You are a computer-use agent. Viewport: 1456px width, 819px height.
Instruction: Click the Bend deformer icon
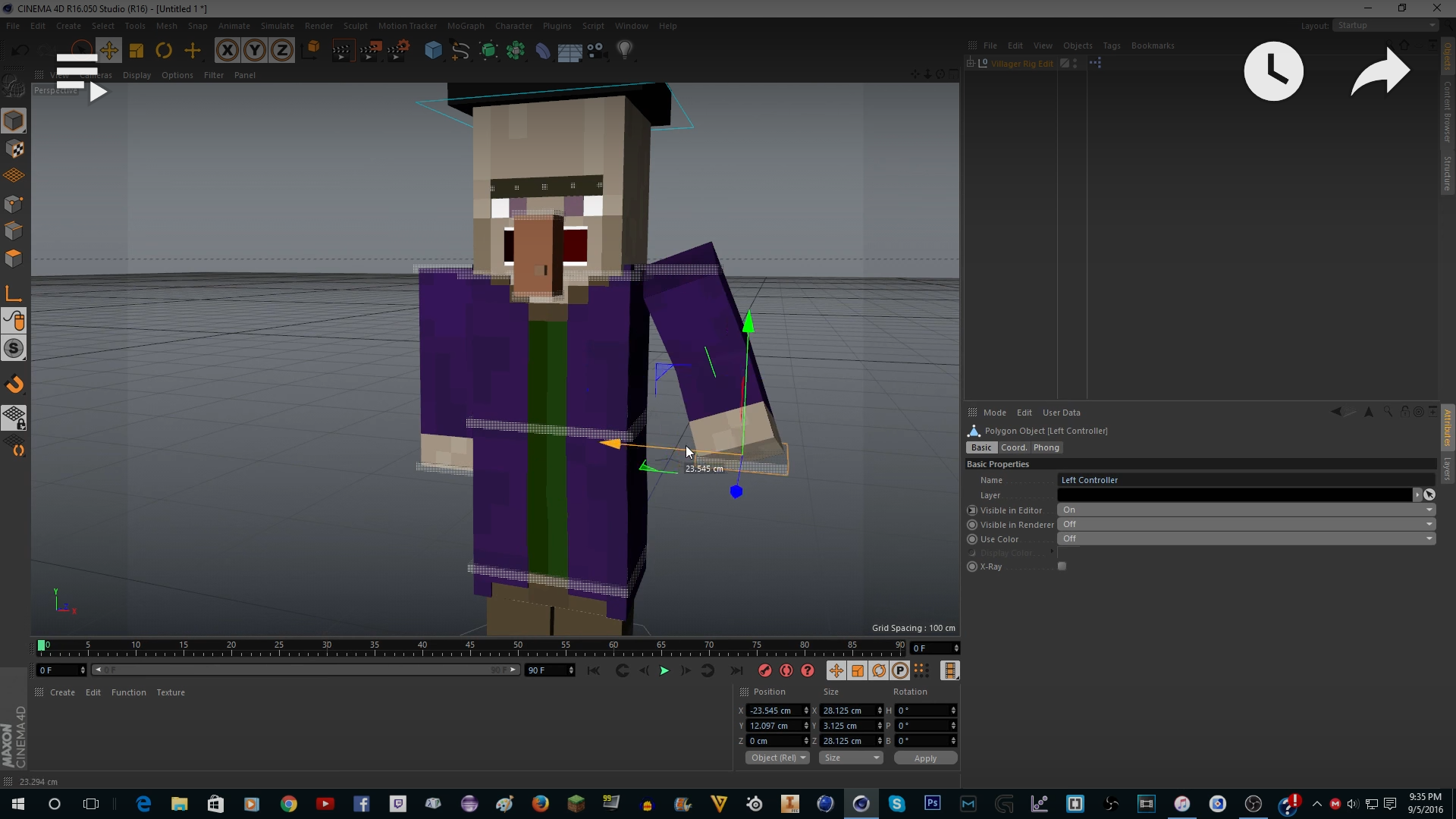pos(543,51)
